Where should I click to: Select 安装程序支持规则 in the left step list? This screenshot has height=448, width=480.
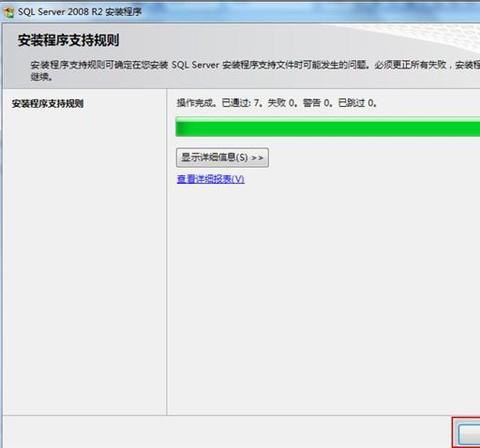[48, 103]
